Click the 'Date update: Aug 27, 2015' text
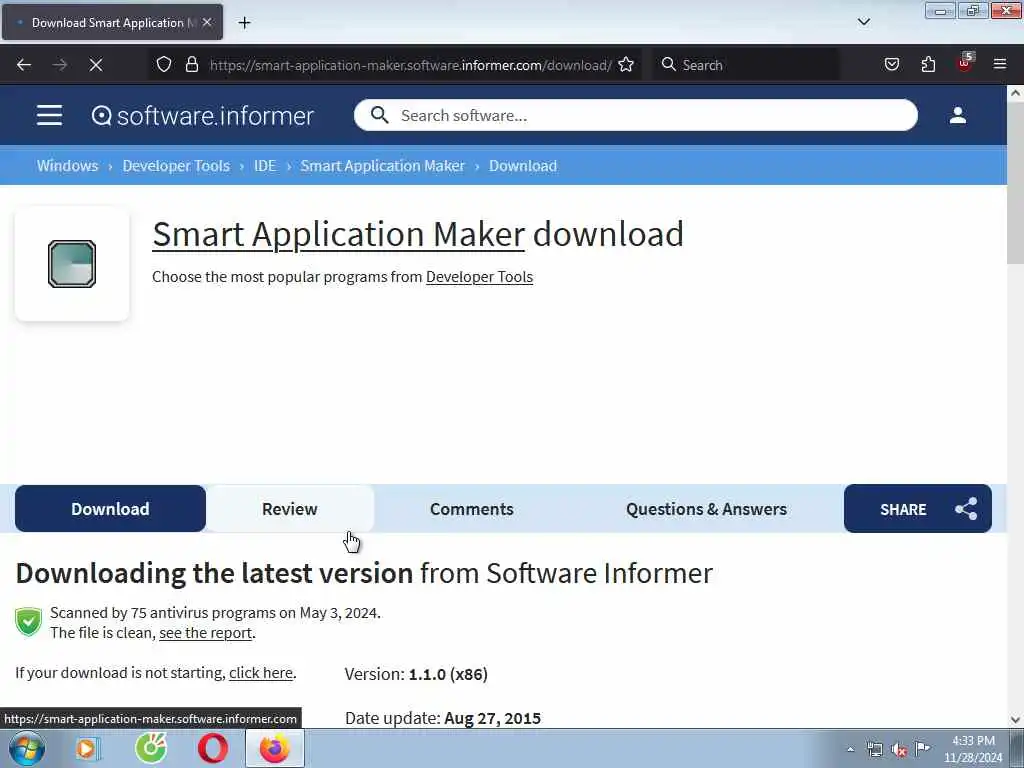 pyautogui.click(x=443, y=718)
